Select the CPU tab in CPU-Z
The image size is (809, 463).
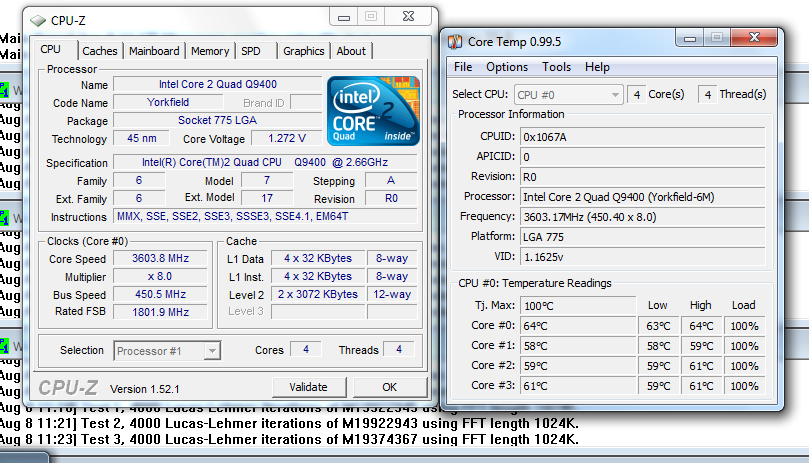[51, 50]
